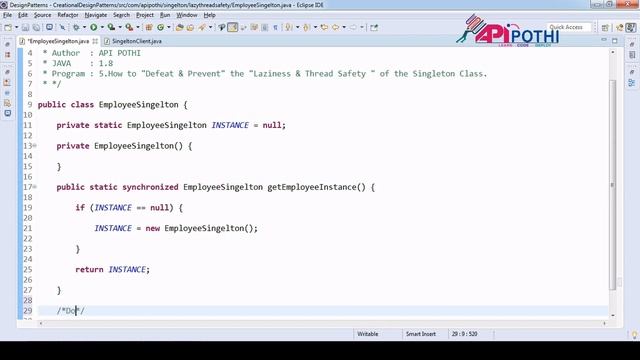Click the Back navigation arrow icon
This screenshot has height=360, width=640.
tap(336, 27)
